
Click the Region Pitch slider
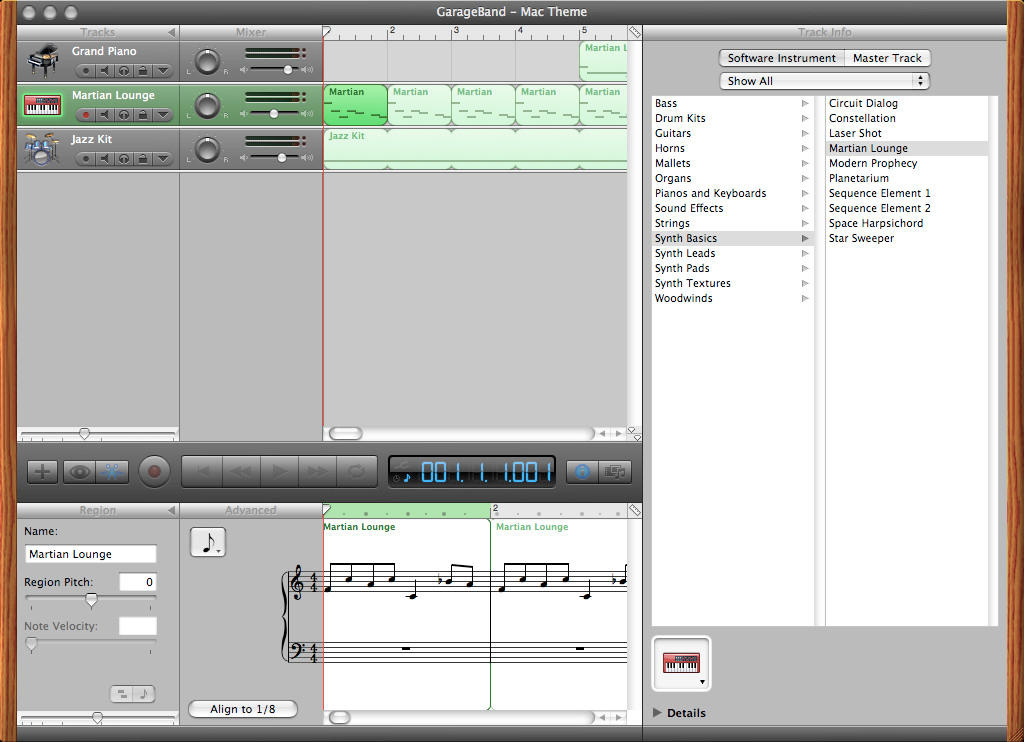(x=91, y=599)
